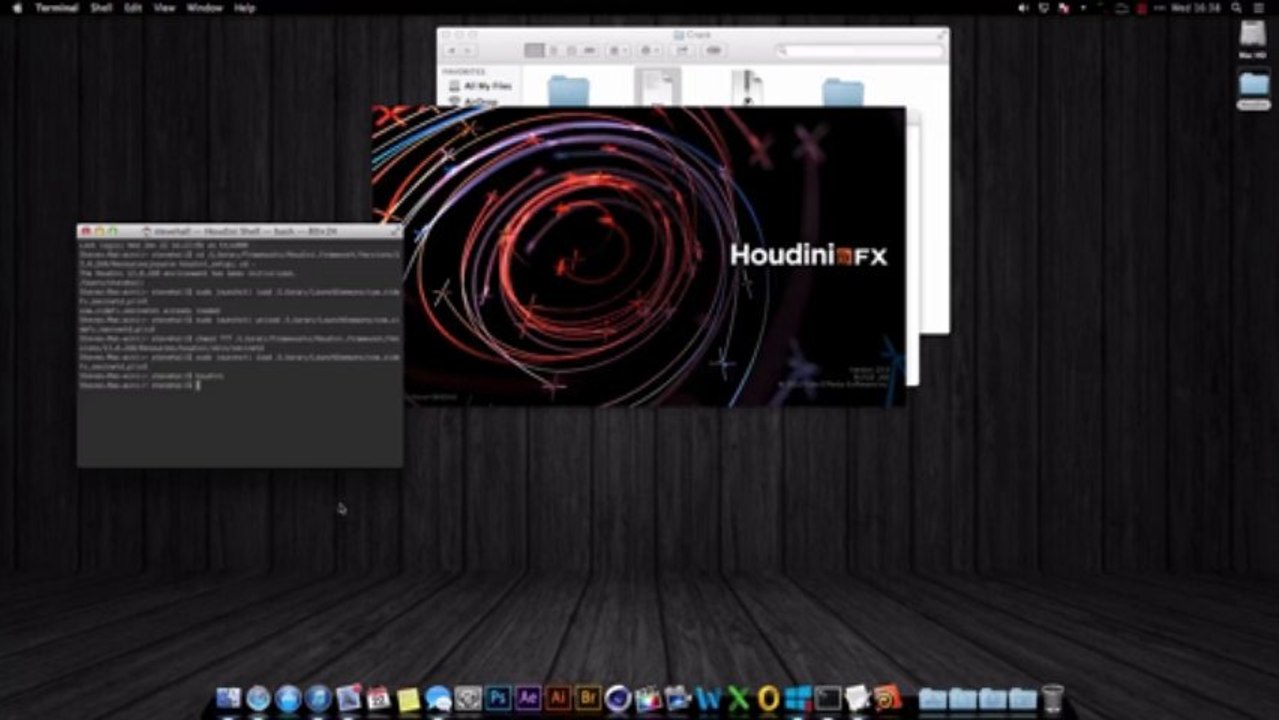This screenshot has width=1279, height=720.
Task: Open Microsoft Excel in the Dock
Action: pos(738,697)
